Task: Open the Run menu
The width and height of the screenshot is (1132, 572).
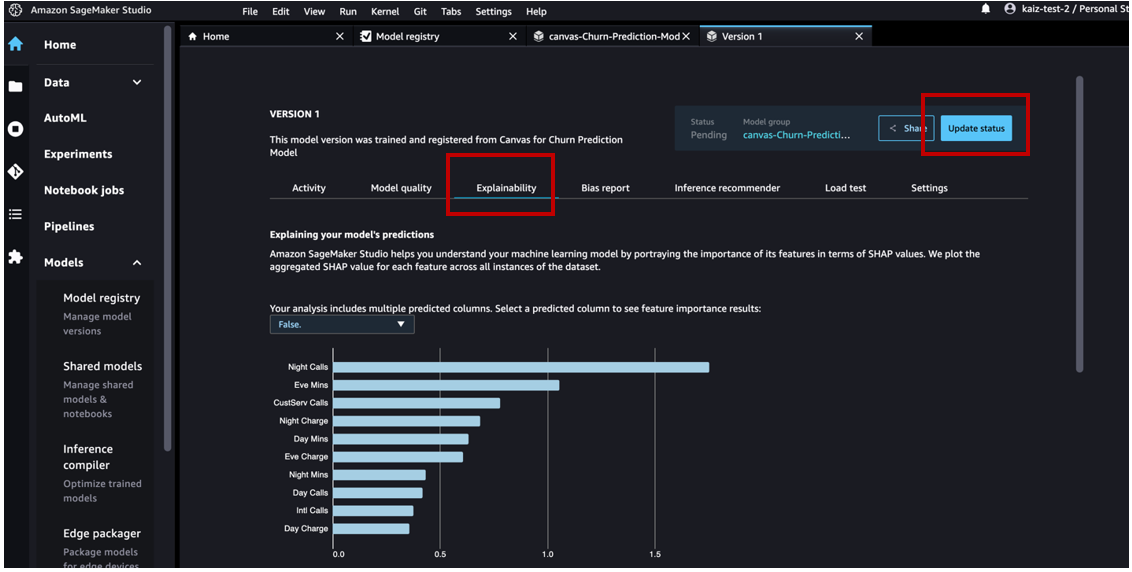Action: pyautogui.click(x=348, y=12)
